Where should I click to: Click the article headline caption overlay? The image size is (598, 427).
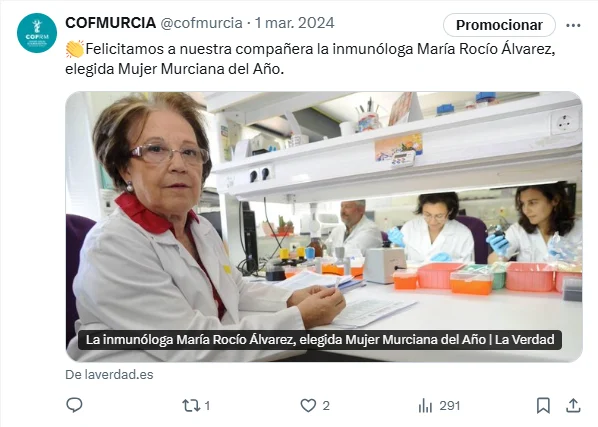coord(320,340)
